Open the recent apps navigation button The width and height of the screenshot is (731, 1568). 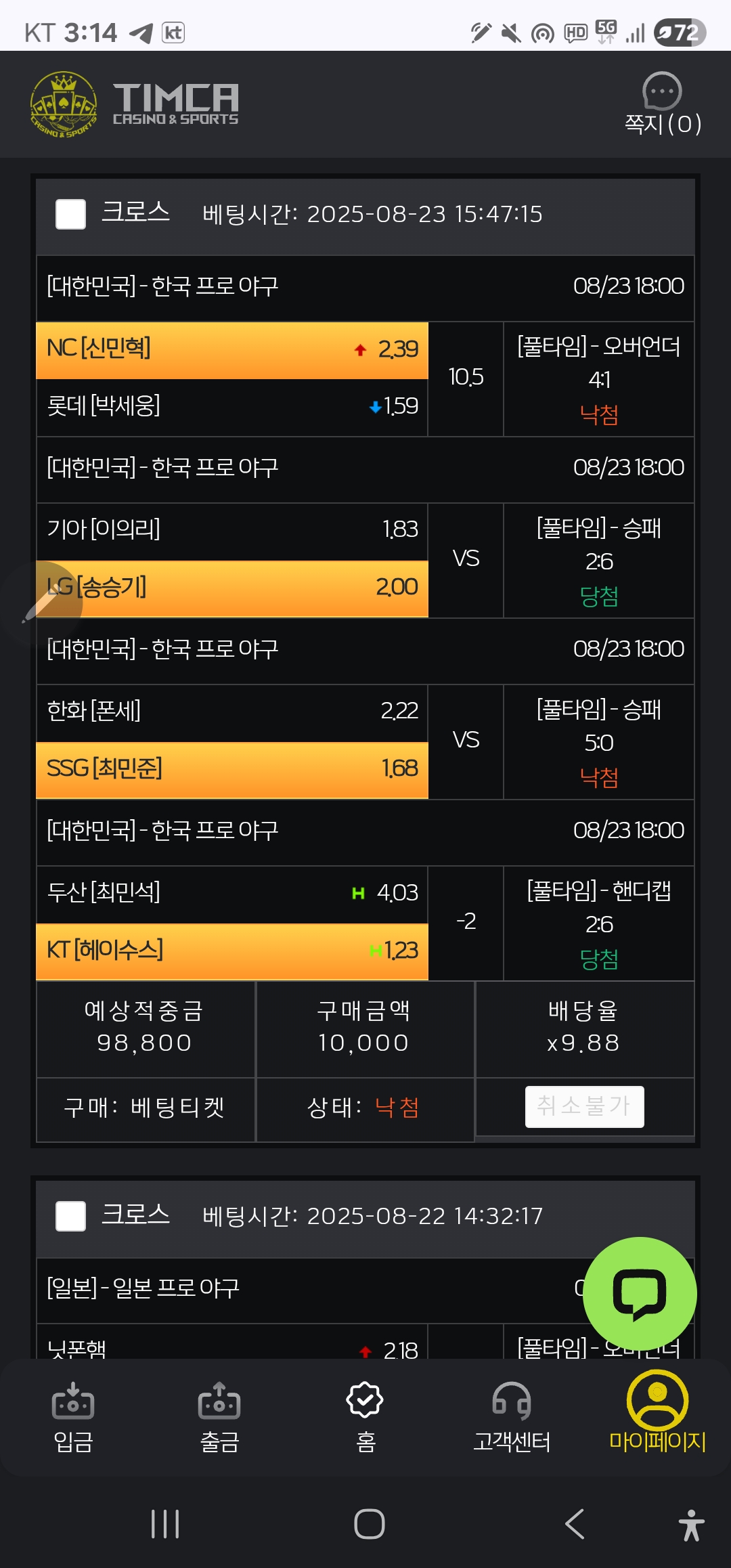(165, 1524)
